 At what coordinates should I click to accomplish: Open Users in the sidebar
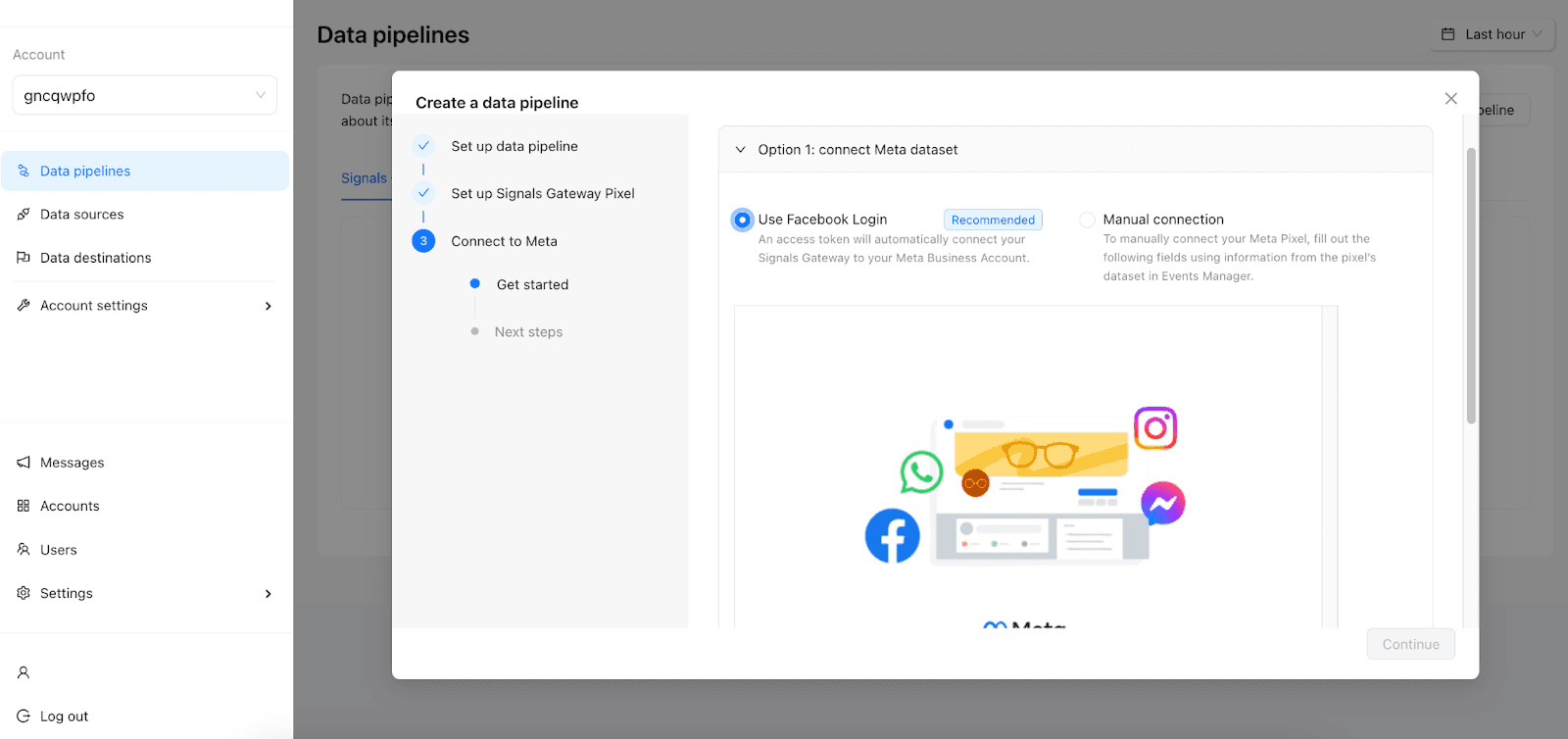[x=145, y=550]
